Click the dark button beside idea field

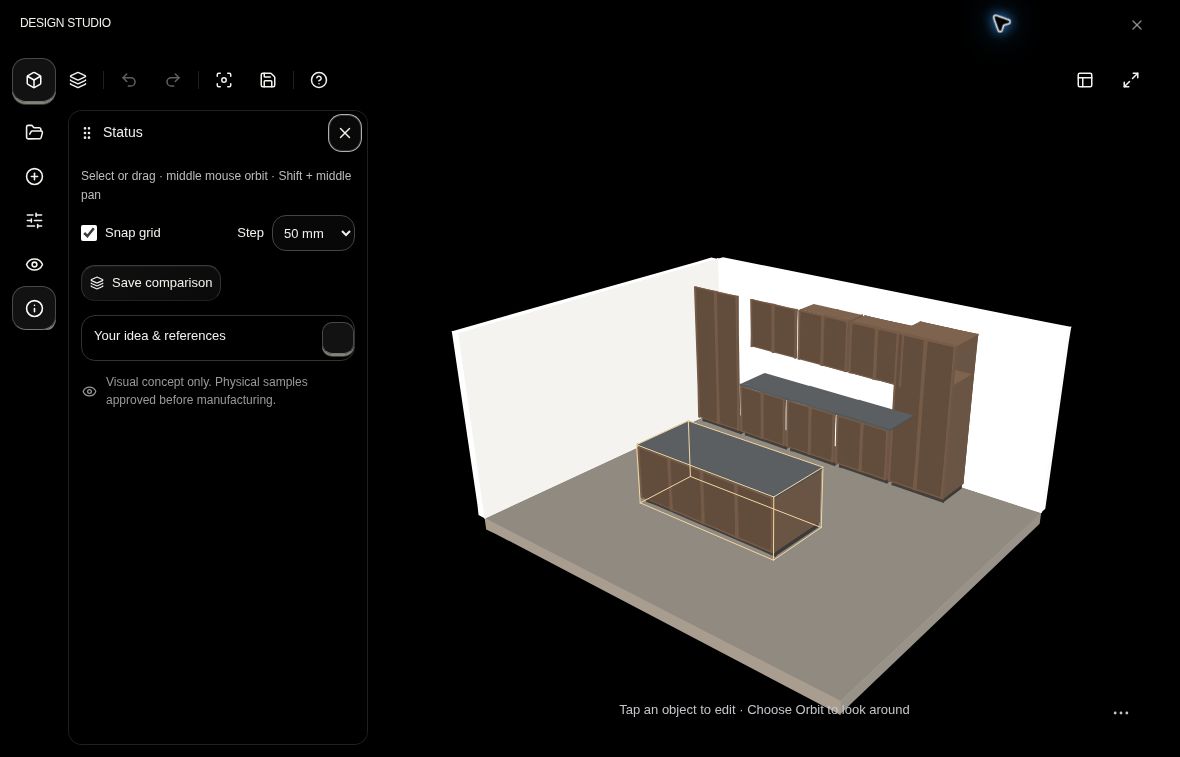point(338,338)
